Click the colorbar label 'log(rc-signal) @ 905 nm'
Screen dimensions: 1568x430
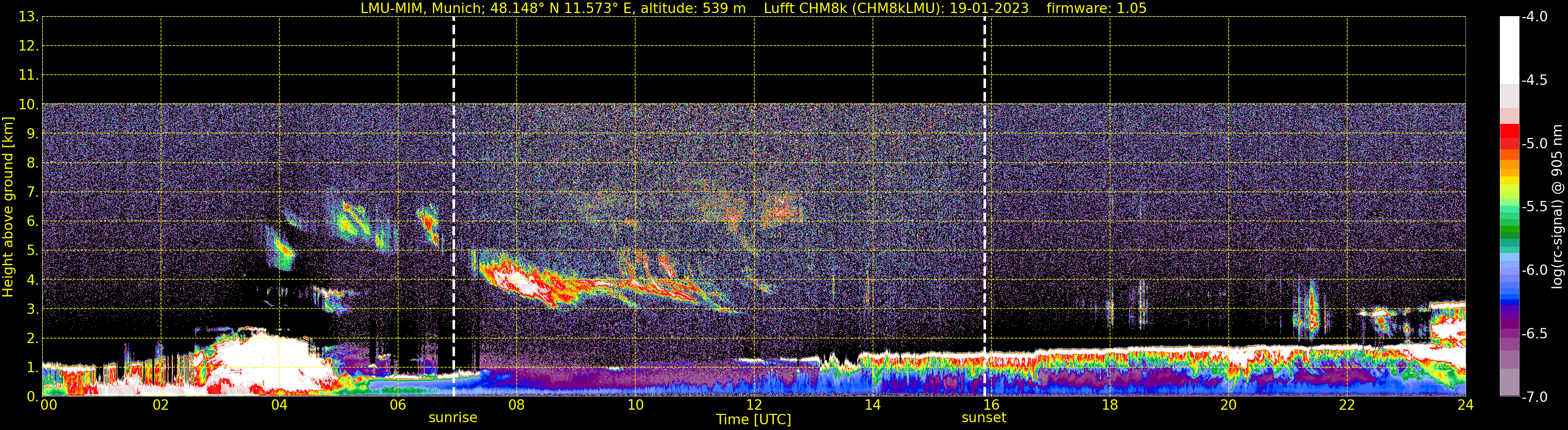pyautogui.click(x=1558, y=207)
